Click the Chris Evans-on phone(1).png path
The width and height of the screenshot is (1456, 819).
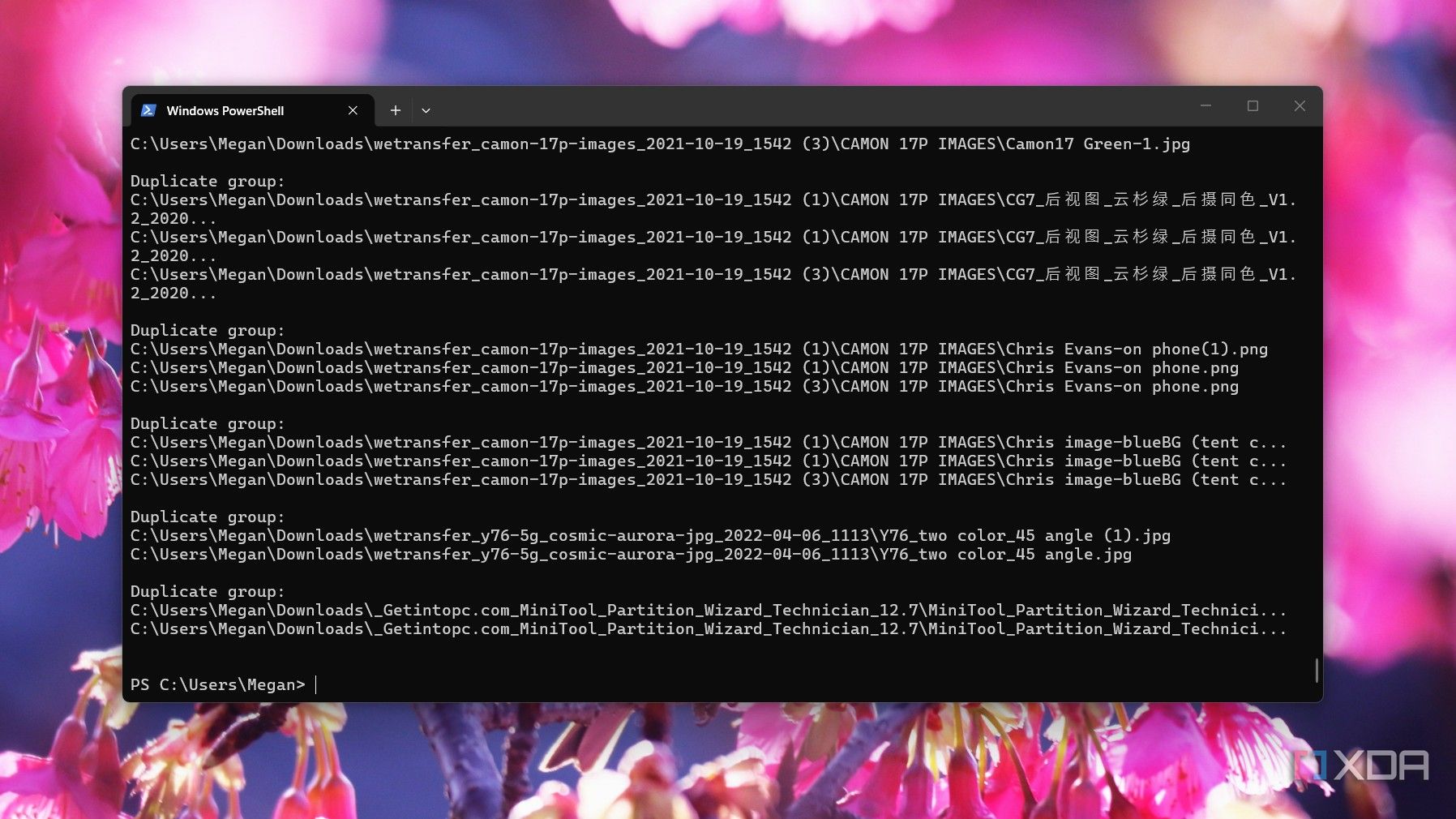point(699,349)
